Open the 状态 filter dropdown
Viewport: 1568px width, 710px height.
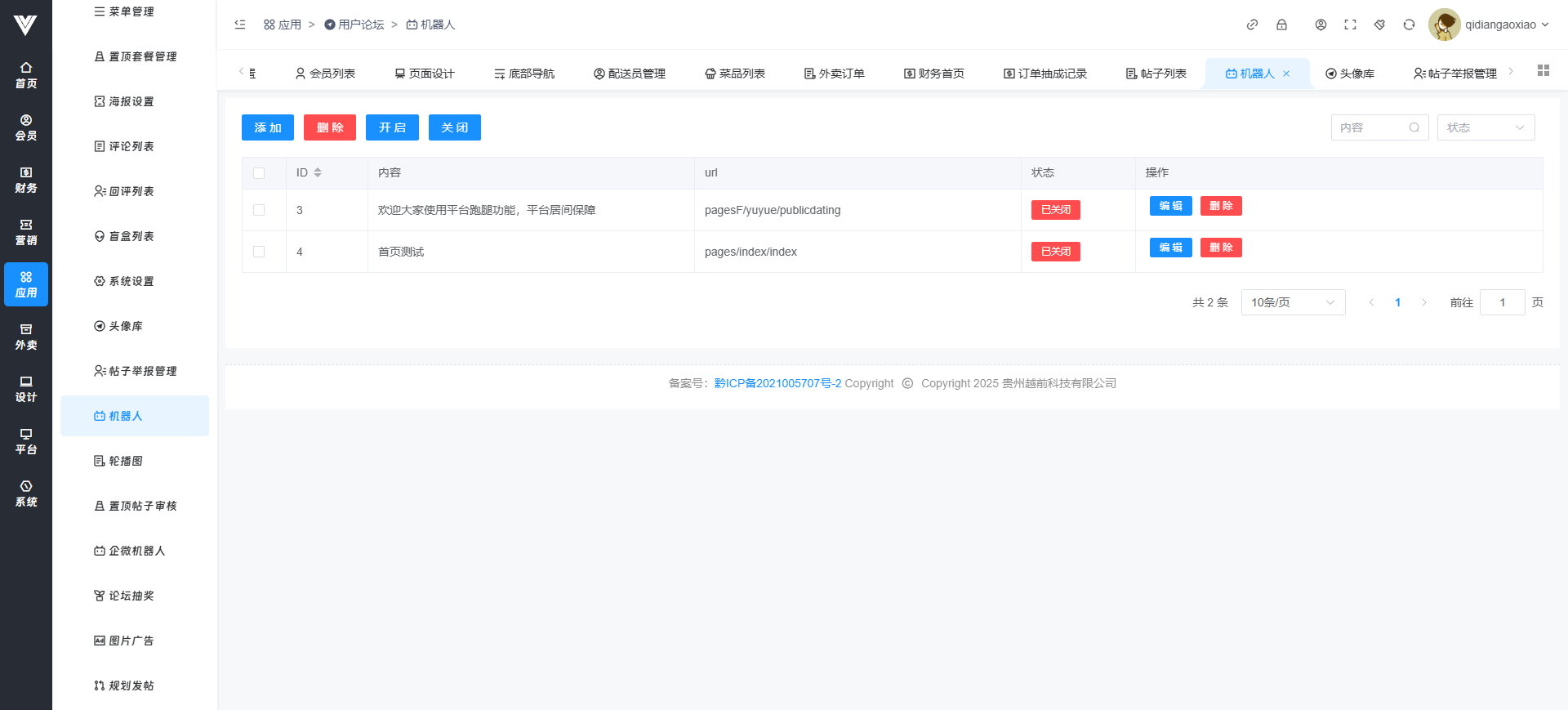point(1486,127)
